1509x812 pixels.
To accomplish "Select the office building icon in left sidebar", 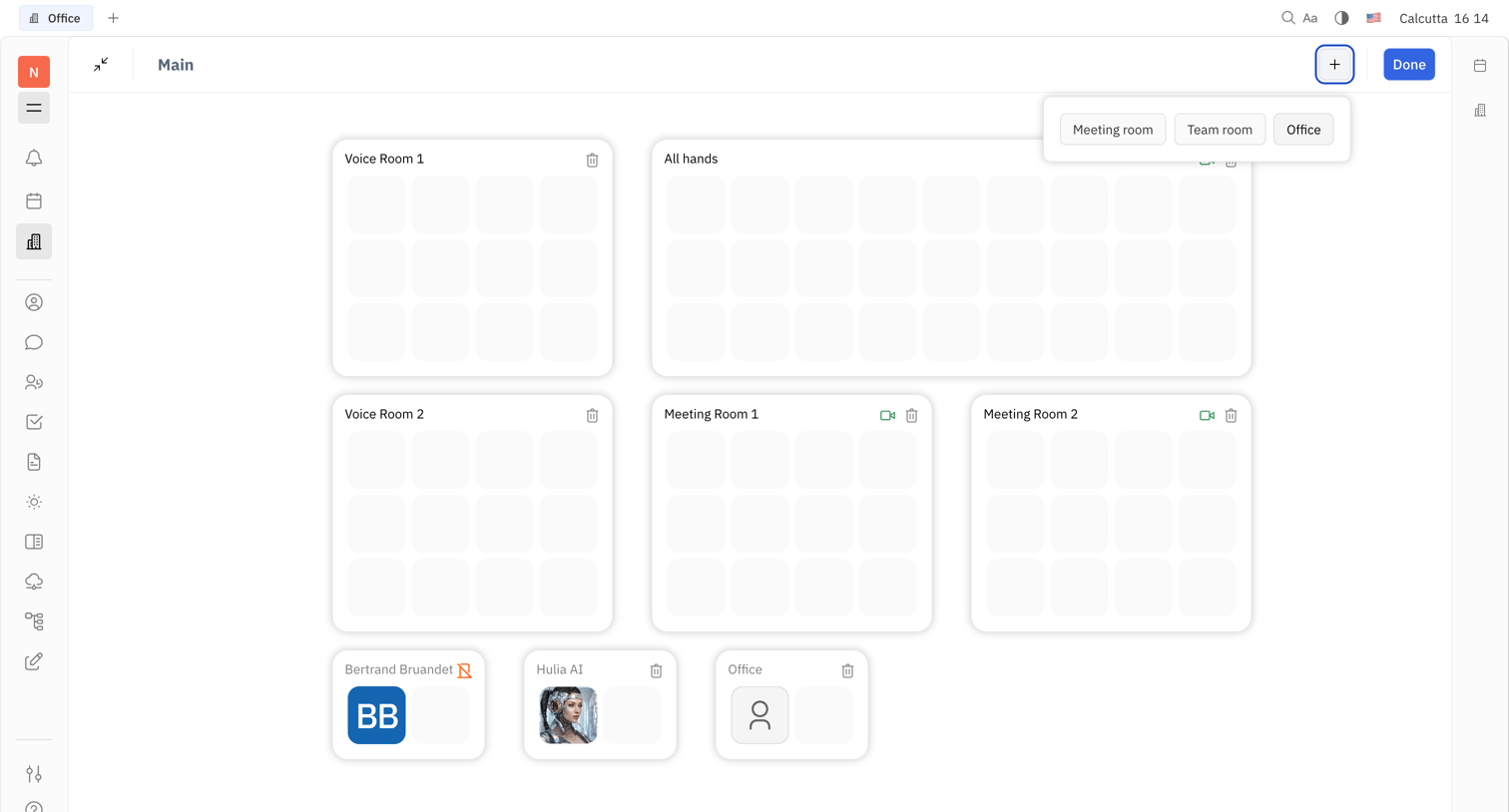I will [x=34, y=242].
